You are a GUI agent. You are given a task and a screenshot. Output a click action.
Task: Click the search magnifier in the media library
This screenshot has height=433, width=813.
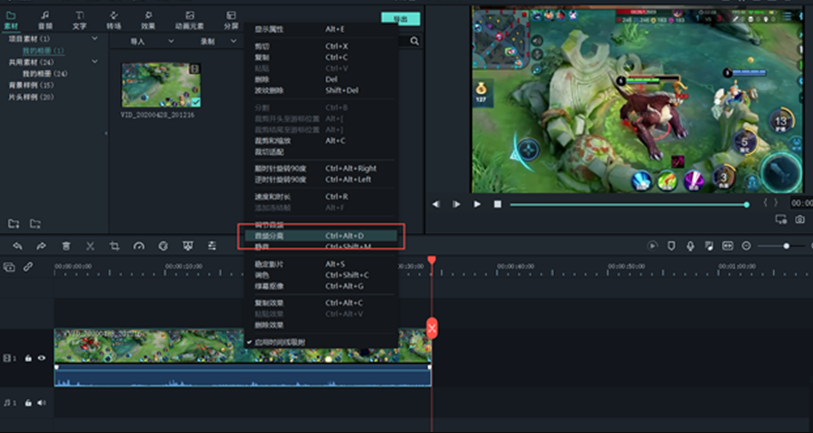coord(414,41)
